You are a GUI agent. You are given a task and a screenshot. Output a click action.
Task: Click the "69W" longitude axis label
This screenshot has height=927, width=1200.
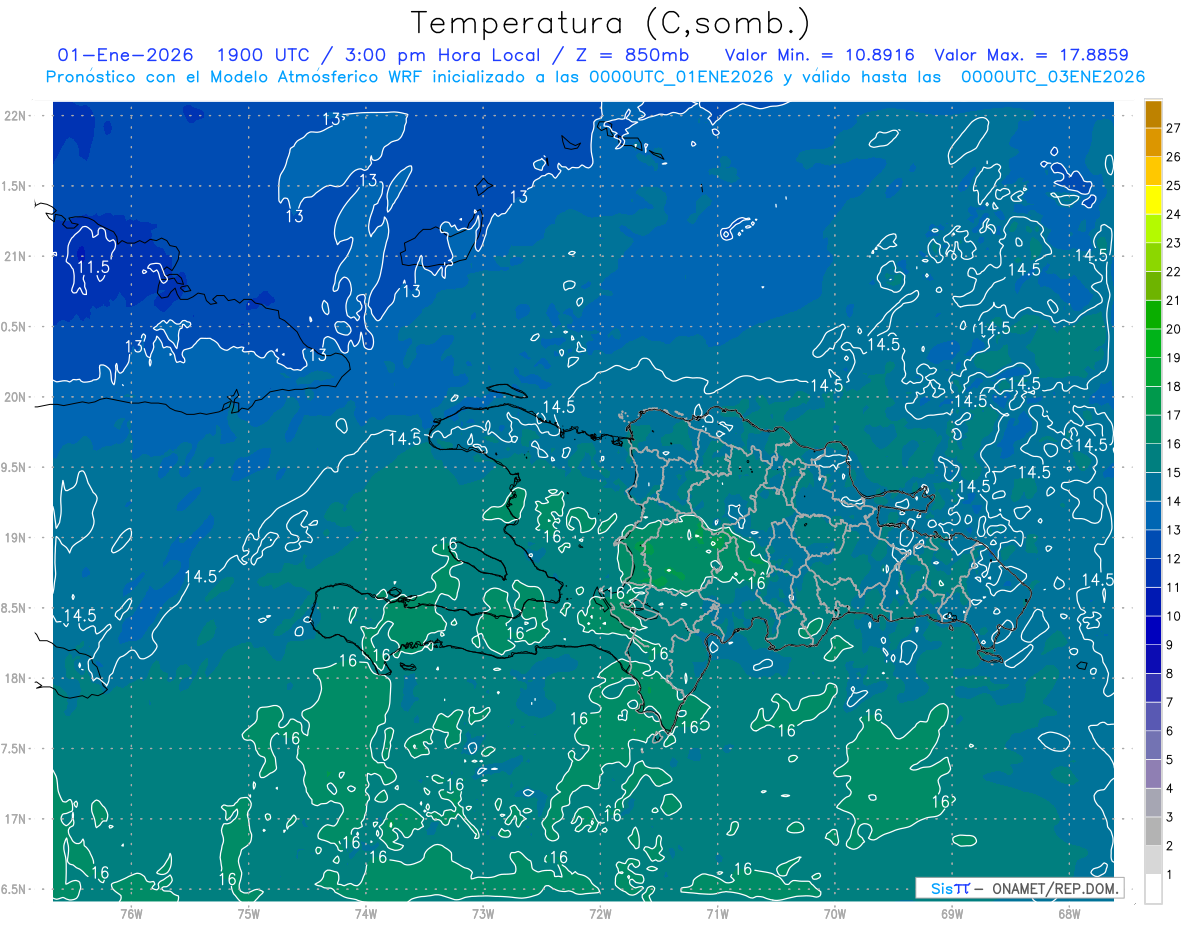coord(951,913)
